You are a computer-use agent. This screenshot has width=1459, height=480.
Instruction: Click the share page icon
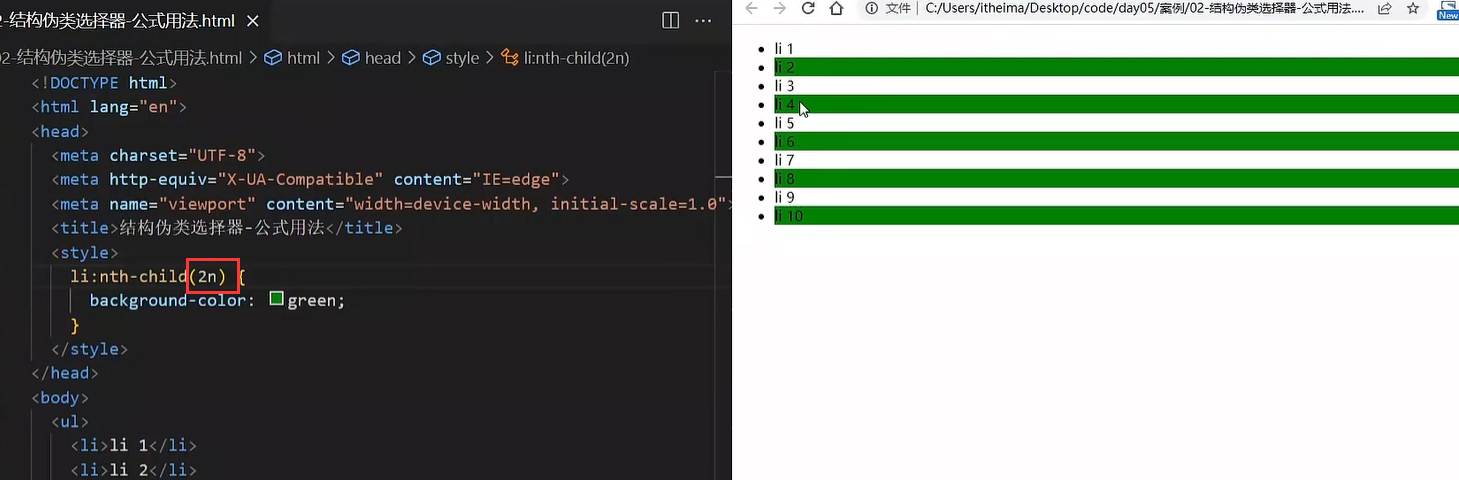(x=1385, y=9)
